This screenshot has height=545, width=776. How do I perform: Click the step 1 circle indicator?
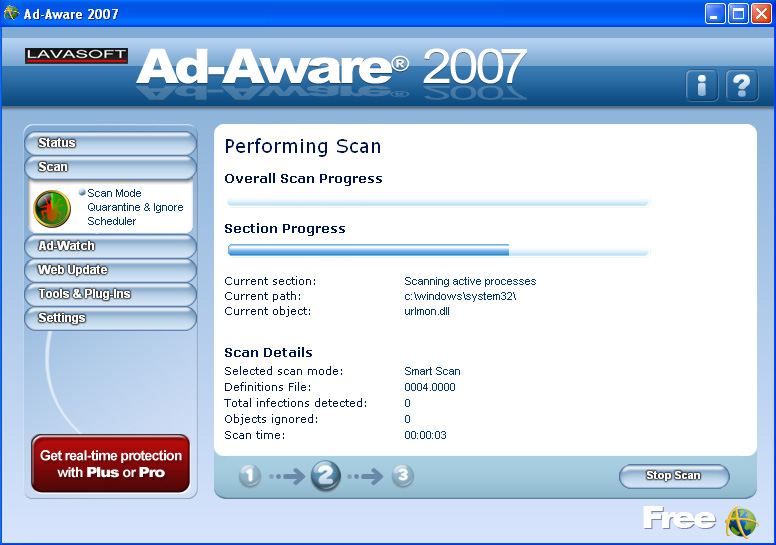250,476
